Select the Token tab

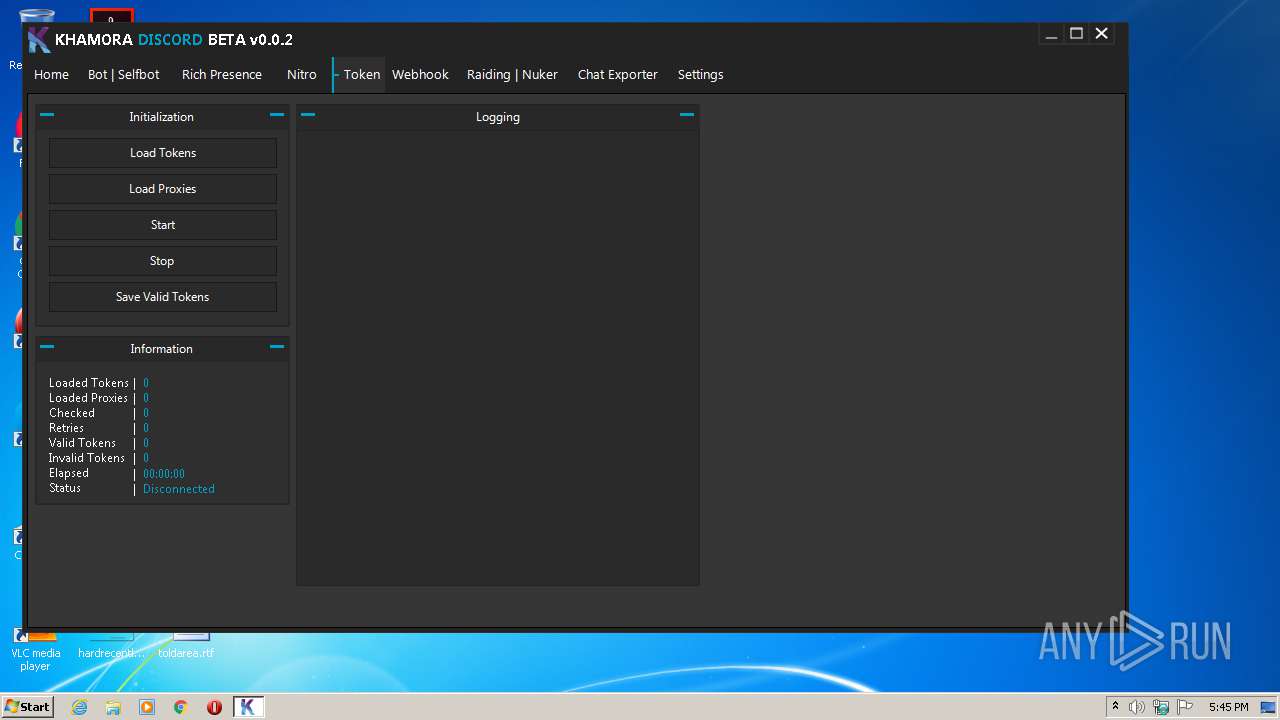click(361, 75)
